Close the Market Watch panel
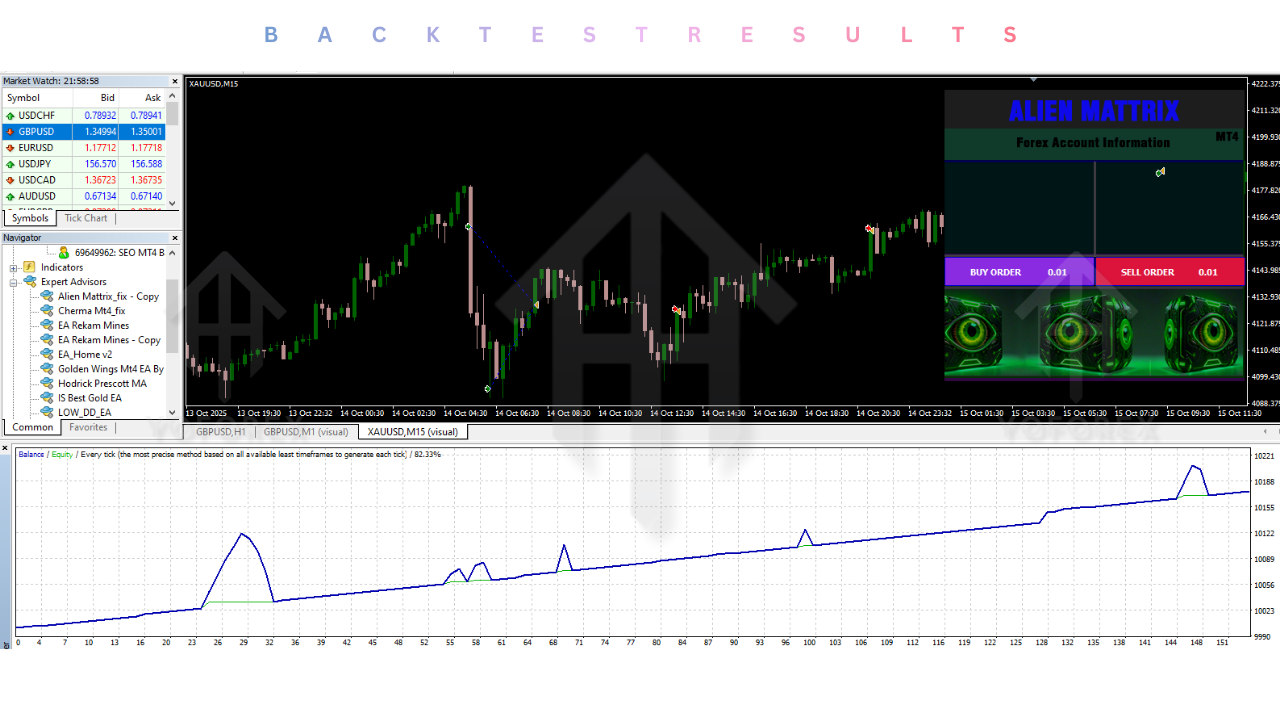 175,81
